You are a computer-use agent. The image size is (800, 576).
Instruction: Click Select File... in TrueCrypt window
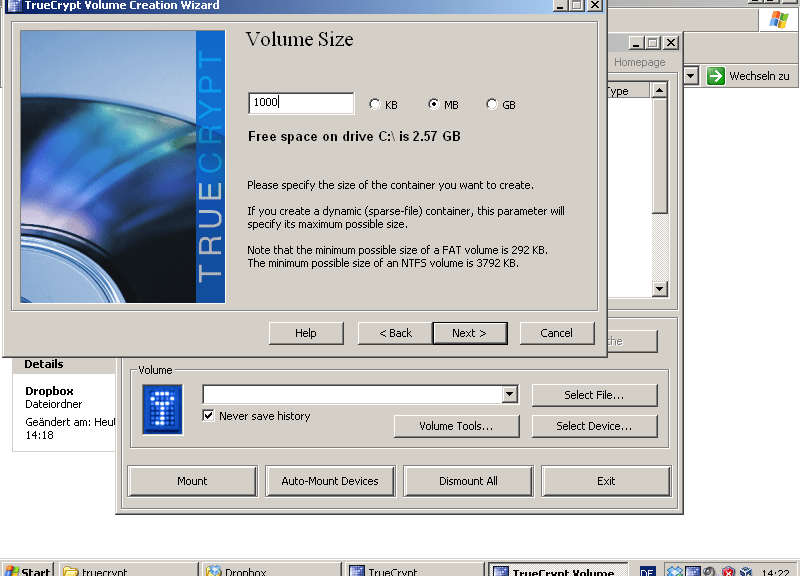594,395
